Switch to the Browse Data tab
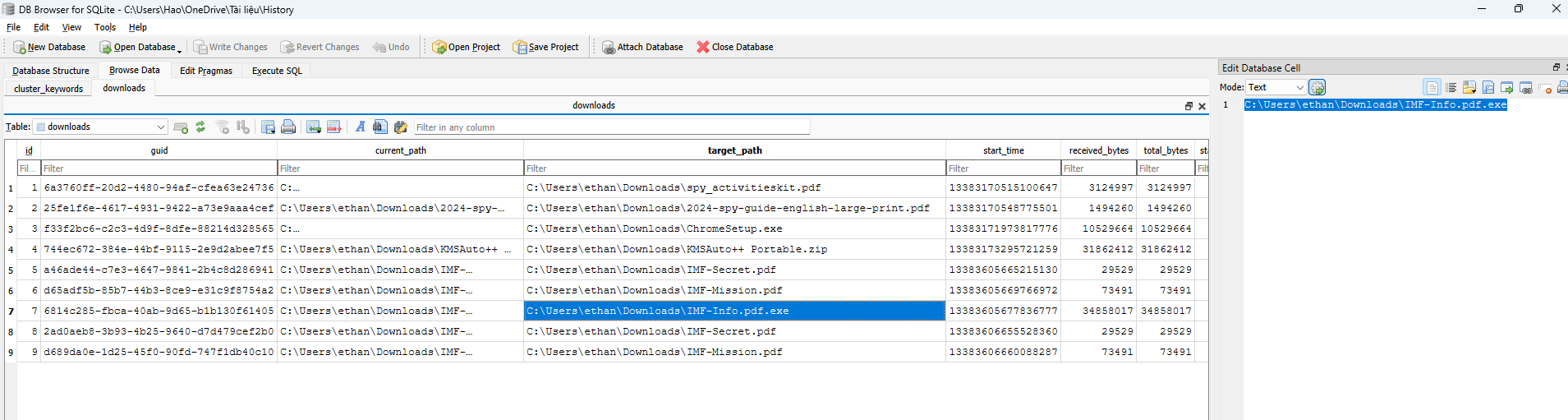This screenshot has width=1568, height=420. click(135, 71)
